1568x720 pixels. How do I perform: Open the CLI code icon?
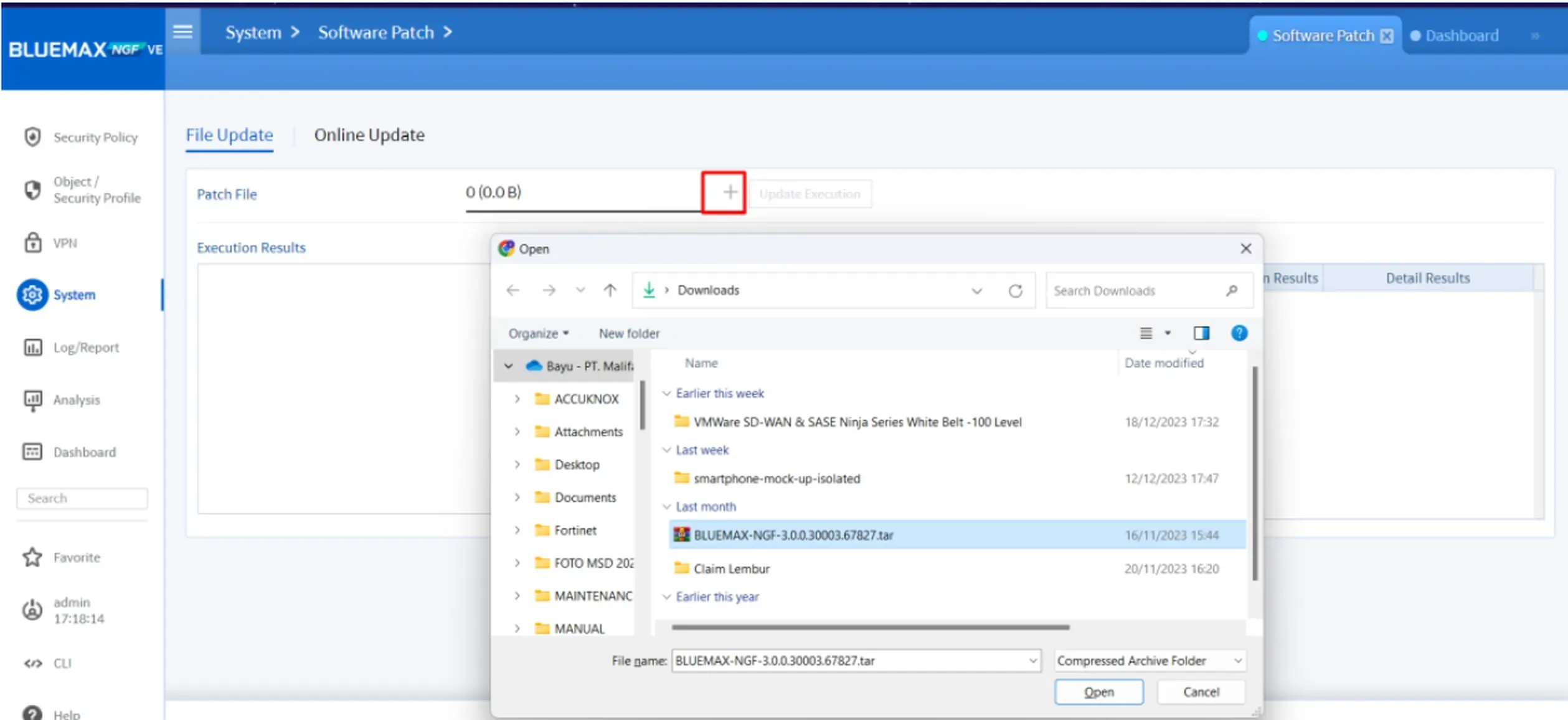33,663
